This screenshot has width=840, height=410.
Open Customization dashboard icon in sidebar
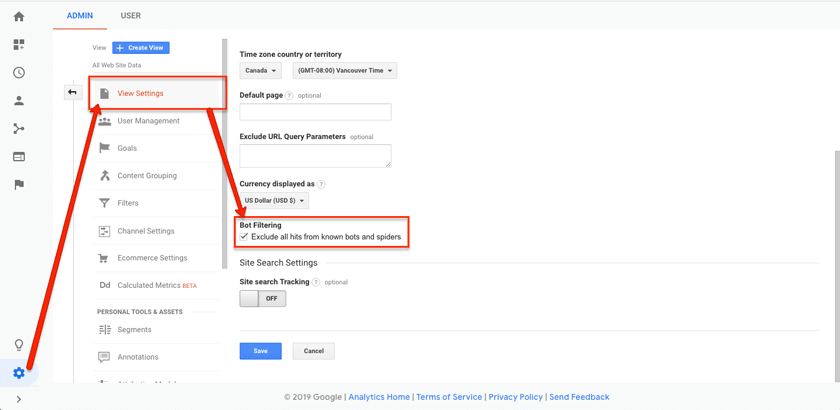coord(18,45)
